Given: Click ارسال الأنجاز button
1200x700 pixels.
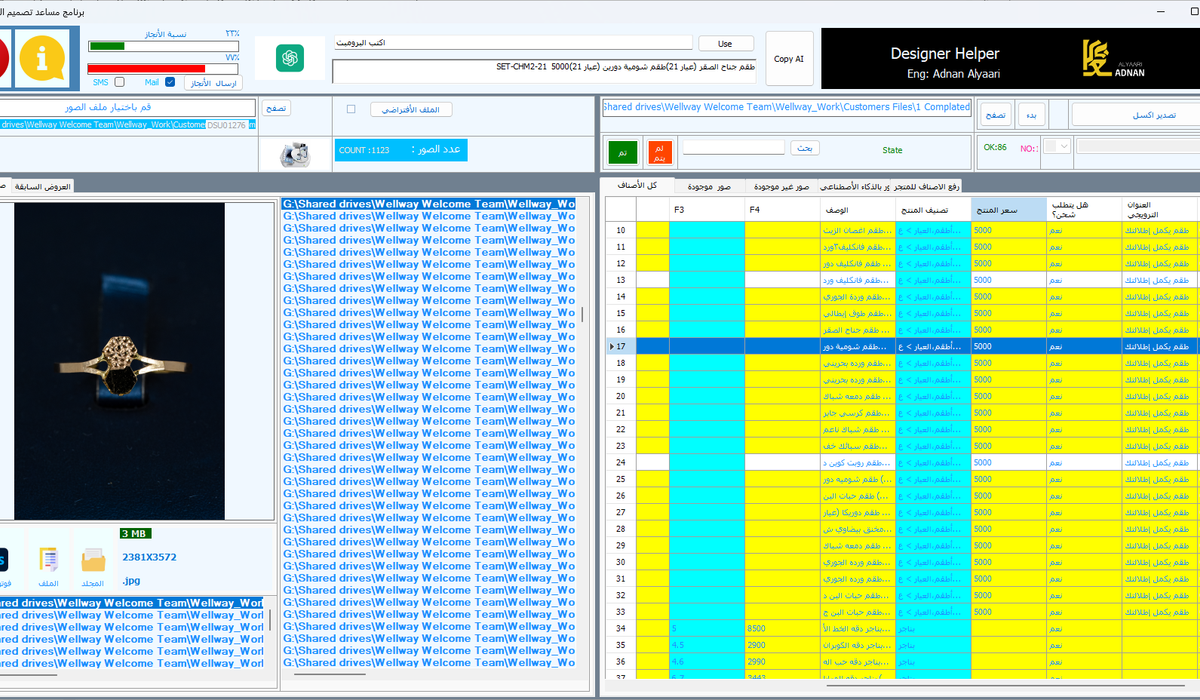Looking at the screenshot, I should click(x=213, y=83).
